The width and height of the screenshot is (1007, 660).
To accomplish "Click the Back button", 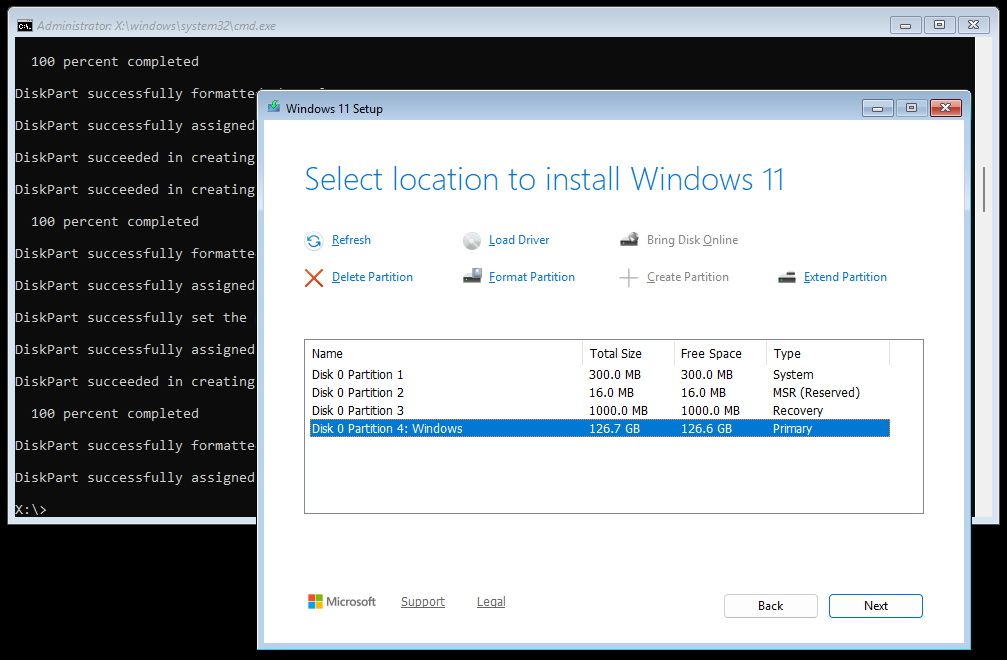I will (x=771, y=606).
